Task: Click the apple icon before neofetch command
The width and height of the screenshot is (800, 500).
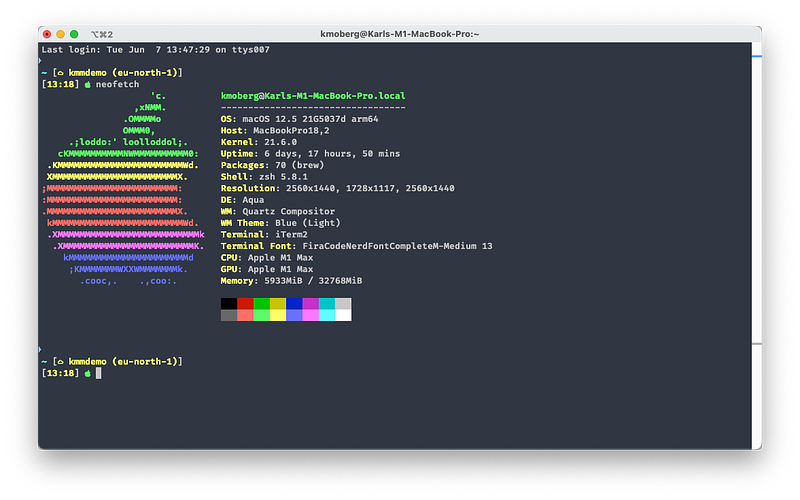Action: [x=87, y=84]
